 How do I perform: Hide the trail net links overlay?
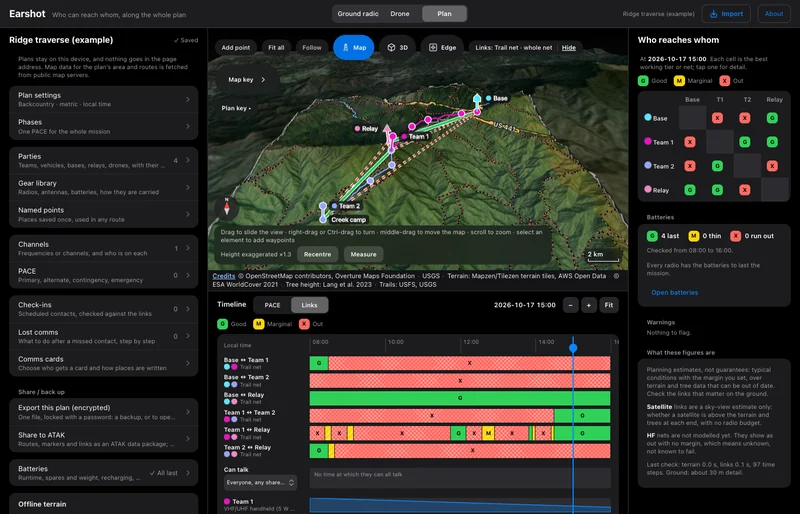pyautogui.click(x=569, y=47)
